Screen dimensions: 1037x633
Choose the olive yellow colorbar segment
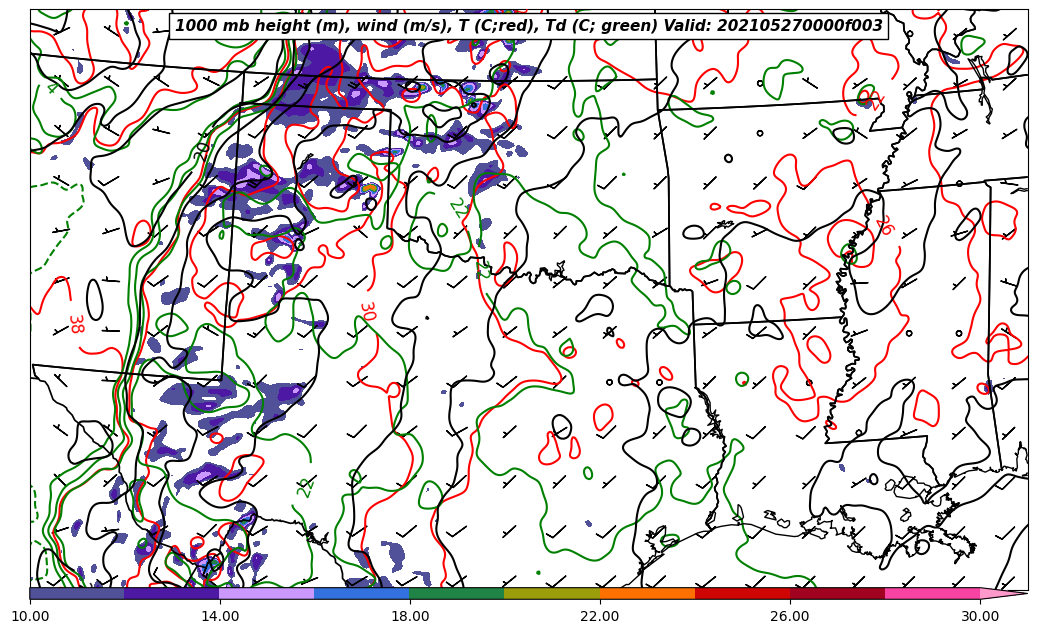pos(552,593)
